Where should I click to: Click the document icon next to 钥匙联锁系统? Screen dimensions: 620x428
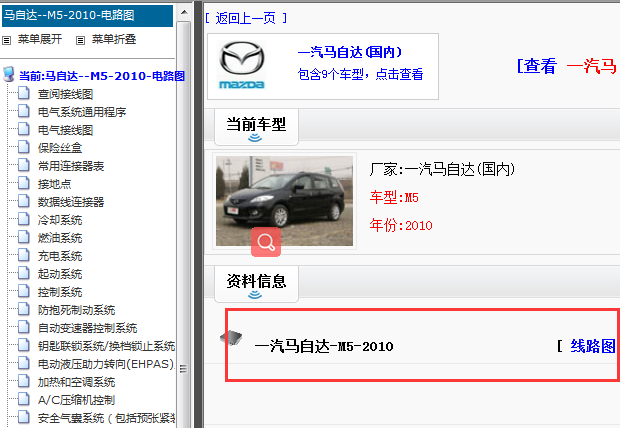point(24,345)
